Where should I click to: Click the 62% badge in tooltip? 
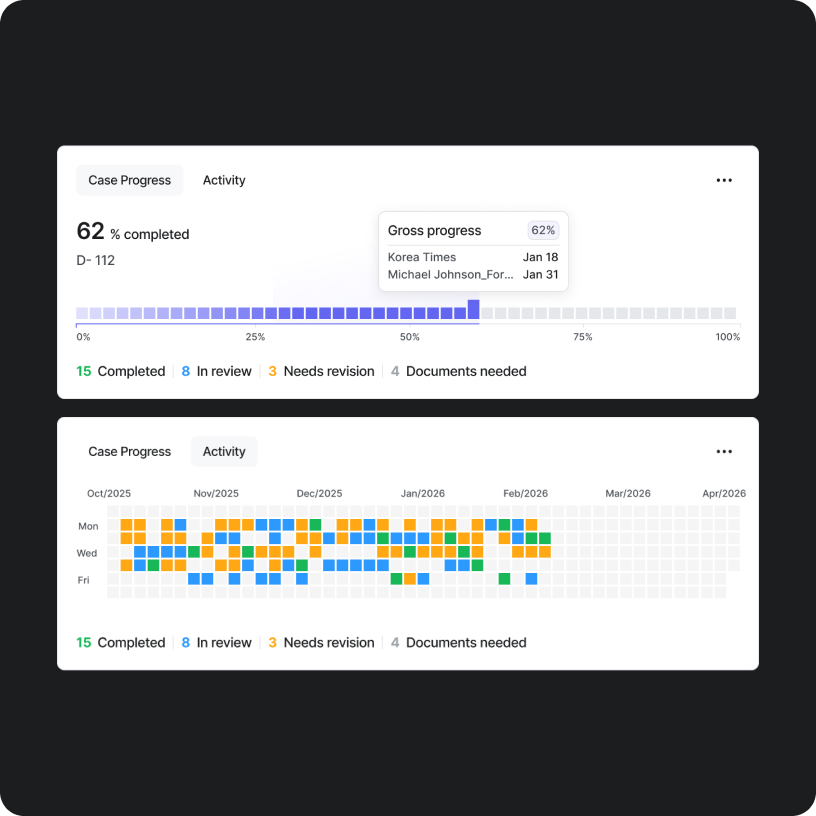543,230
